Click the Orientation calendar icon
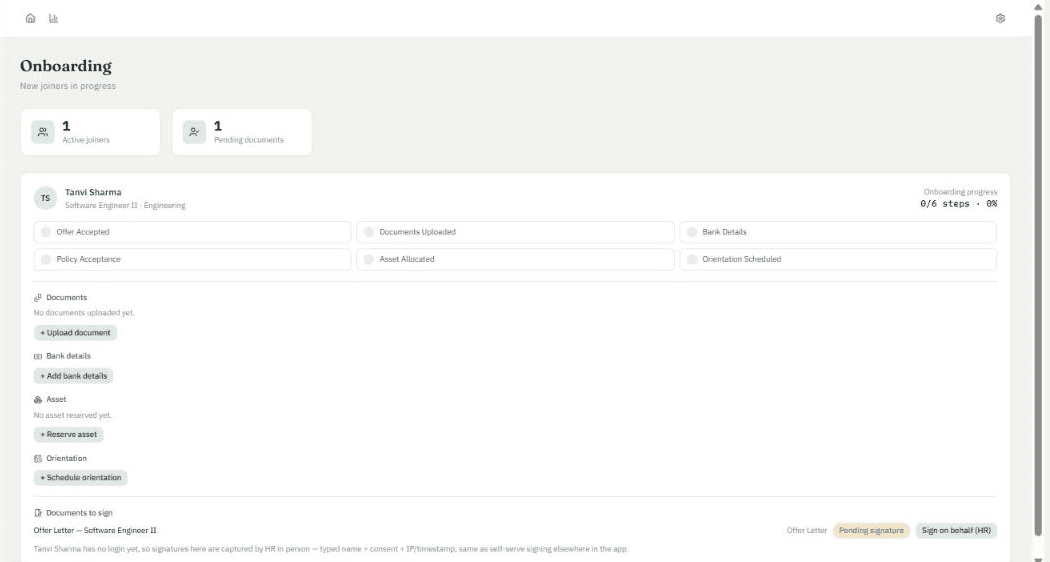 [38, 459]
